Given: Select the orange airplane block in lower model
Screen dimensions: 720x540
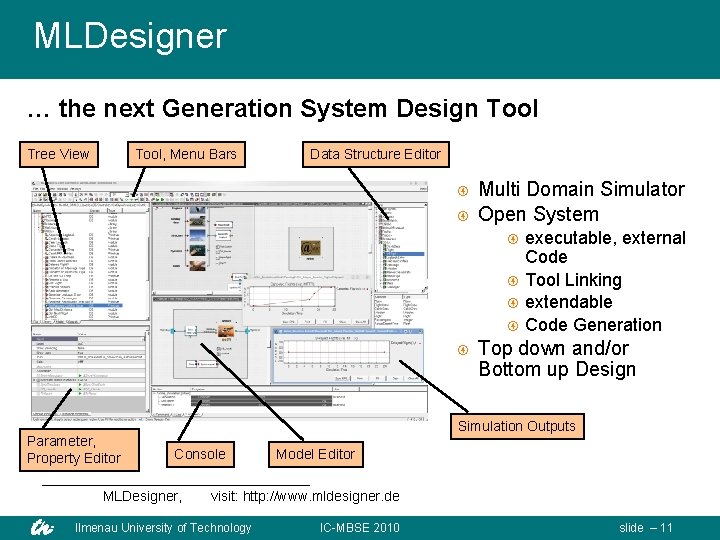Looking at the screenshot, I should point(225,331).
